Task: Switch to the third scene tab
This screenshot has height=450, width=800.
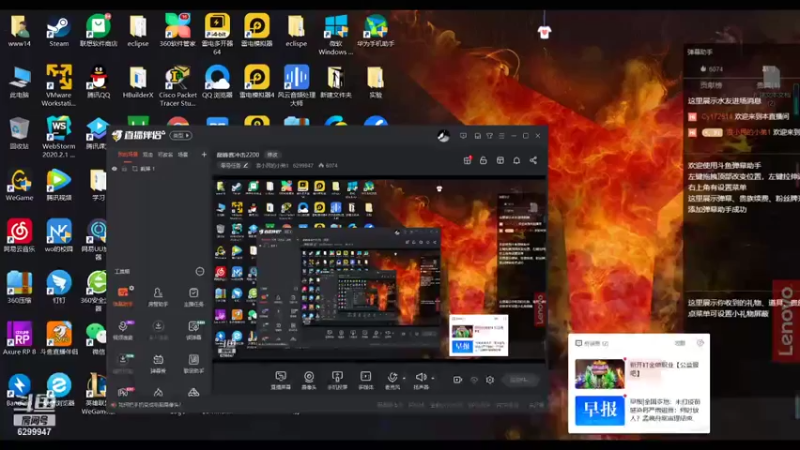Action: [x=165, y=154]
